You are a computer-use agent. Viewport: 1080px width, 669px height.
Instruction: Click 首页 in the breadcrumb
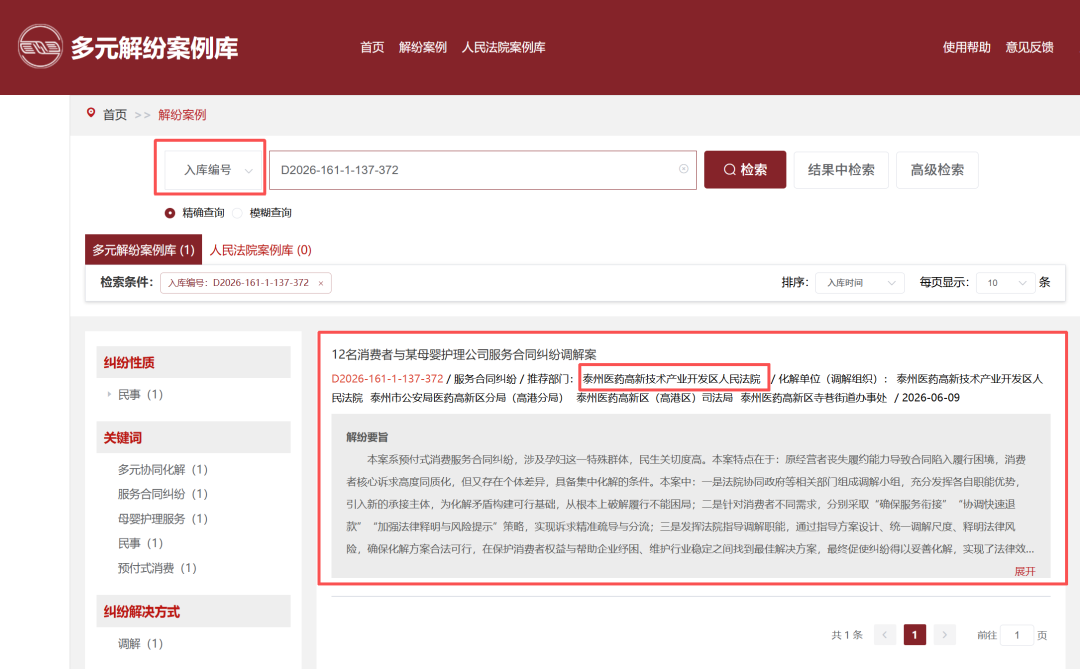(x=115, y=114)
